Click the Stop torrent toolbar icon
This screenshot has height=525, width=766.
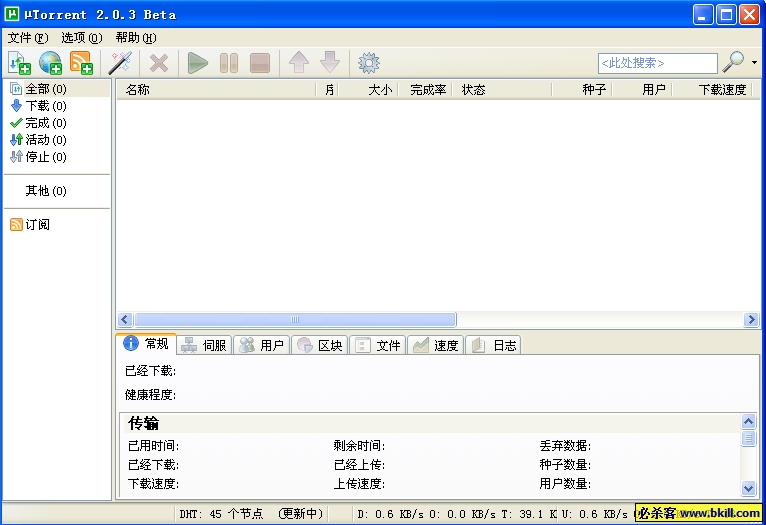pos(260,63)
